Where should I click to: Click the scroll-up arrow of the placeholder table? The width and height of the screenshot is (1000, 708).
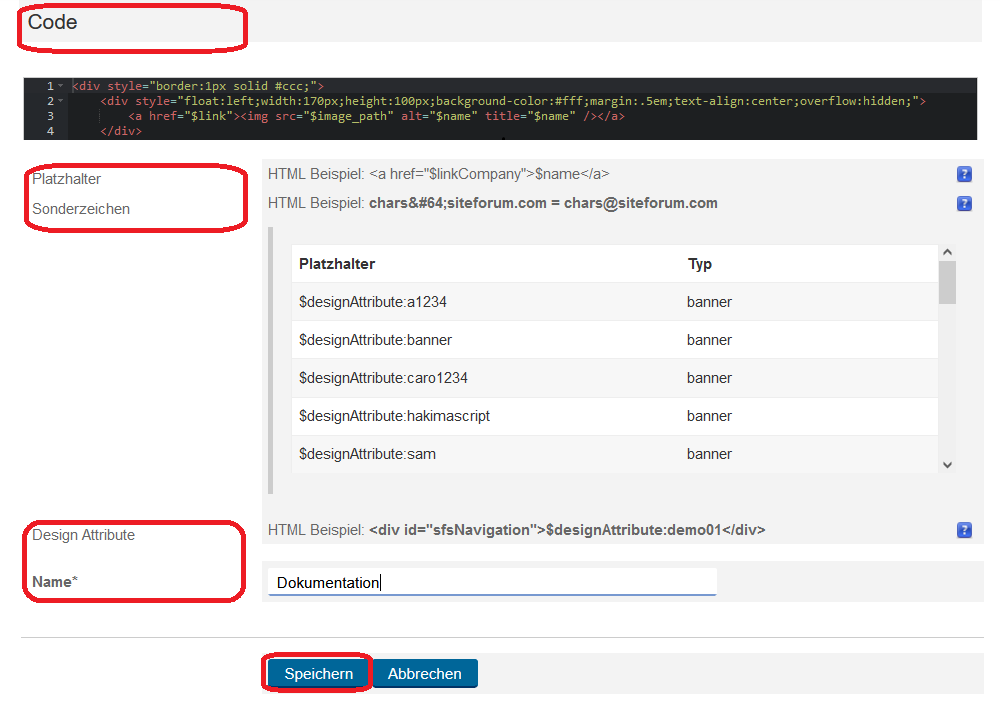click(x=947, y=252)
